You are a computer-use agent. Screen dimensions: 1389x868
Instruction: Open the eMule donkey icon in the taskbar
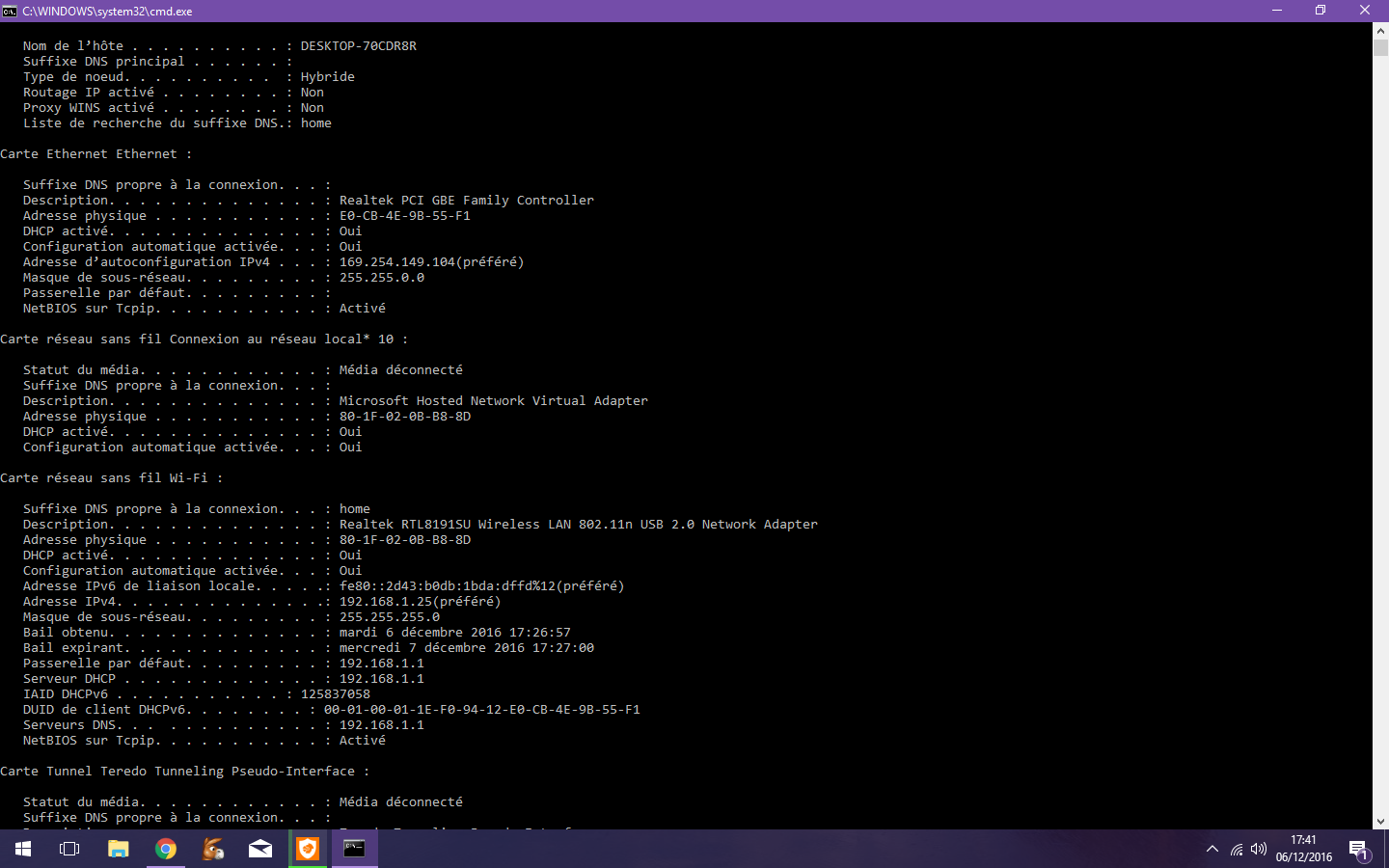pos(213,849)
